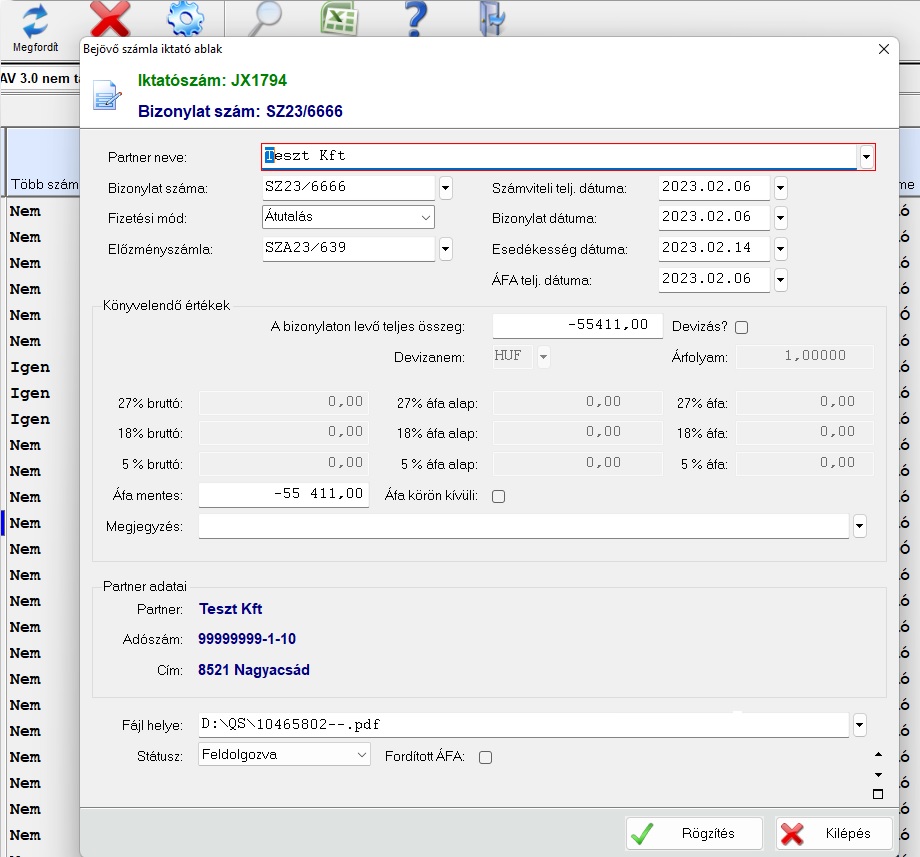Open help with the question mark icon
Image resolution: width=920 pixels, height=857 pixels.
tap(416, 19)
